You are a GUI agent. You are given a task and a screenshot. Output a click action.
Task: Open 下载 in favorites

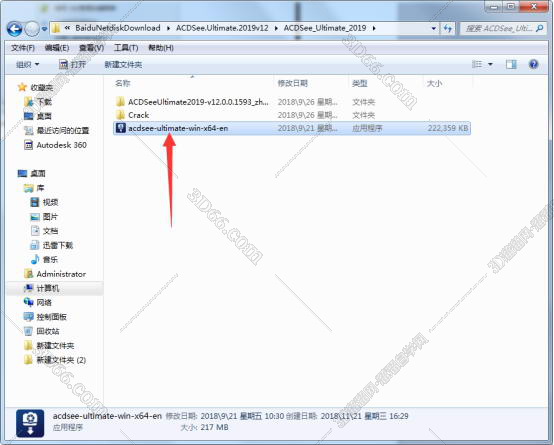pyautogui.click(x=44, y=102)
